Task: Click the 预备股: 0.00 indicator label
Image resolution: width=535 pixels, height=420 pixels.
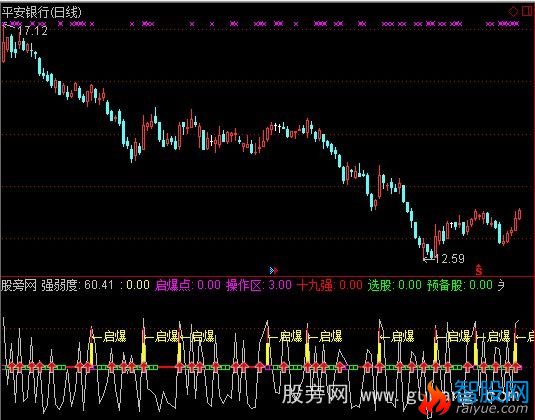Action: tap(460, 285)
